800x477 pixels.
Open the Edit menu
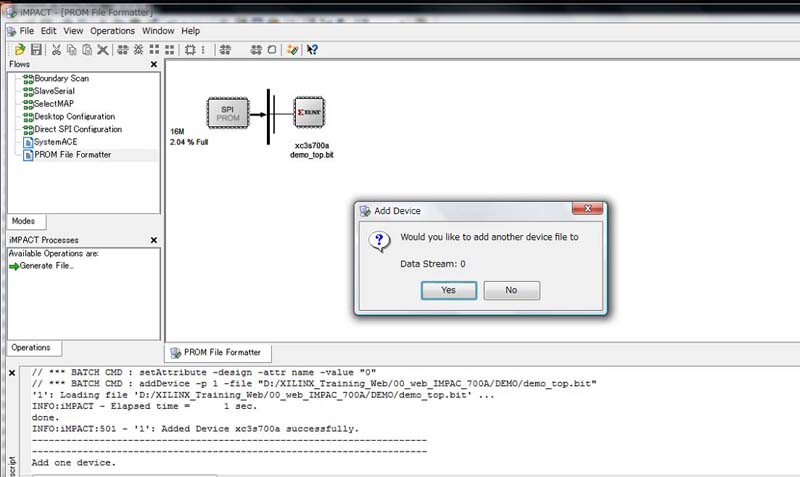click(48, 31)
